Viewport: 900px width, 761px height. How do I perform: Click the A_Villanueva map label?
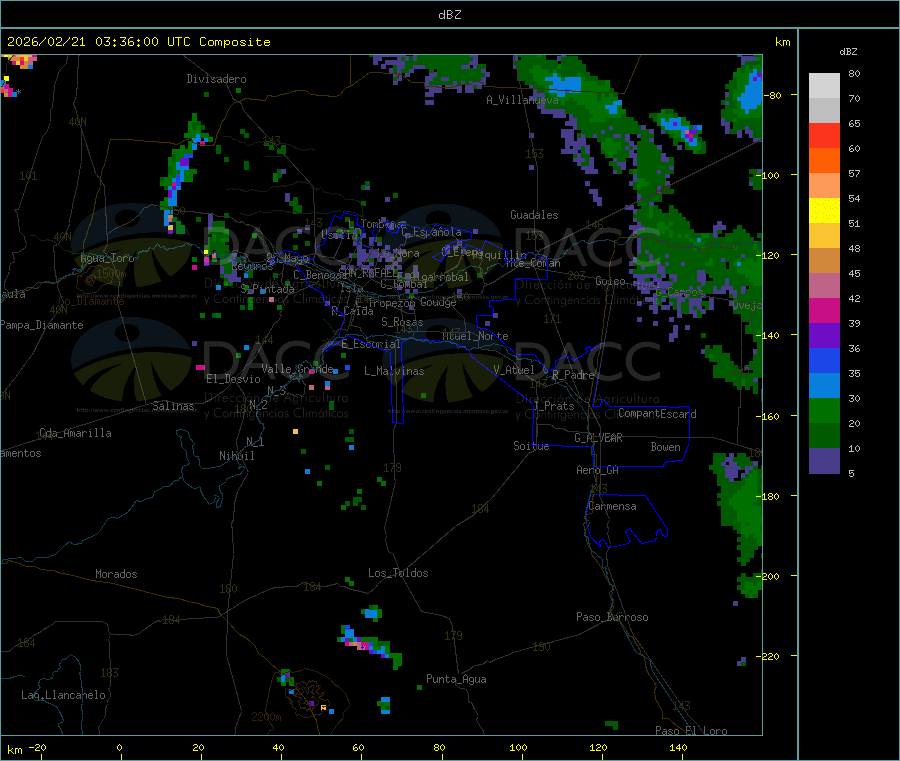pos(522,100)
